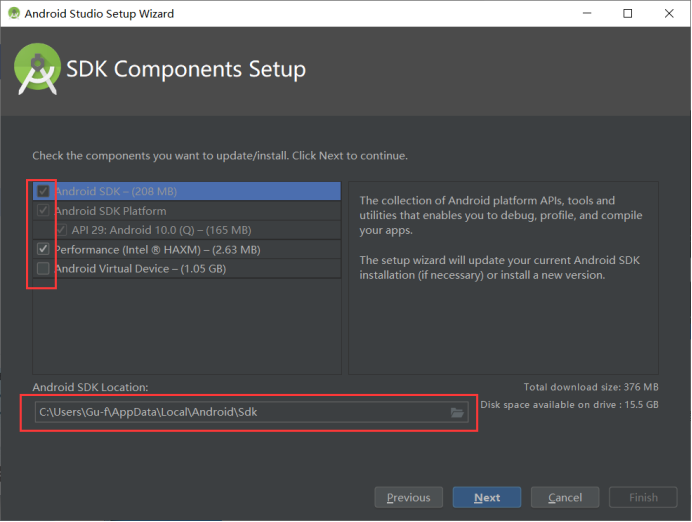Uncheck Performance (Intel HAXM) checkbox

tap(43, 249)
